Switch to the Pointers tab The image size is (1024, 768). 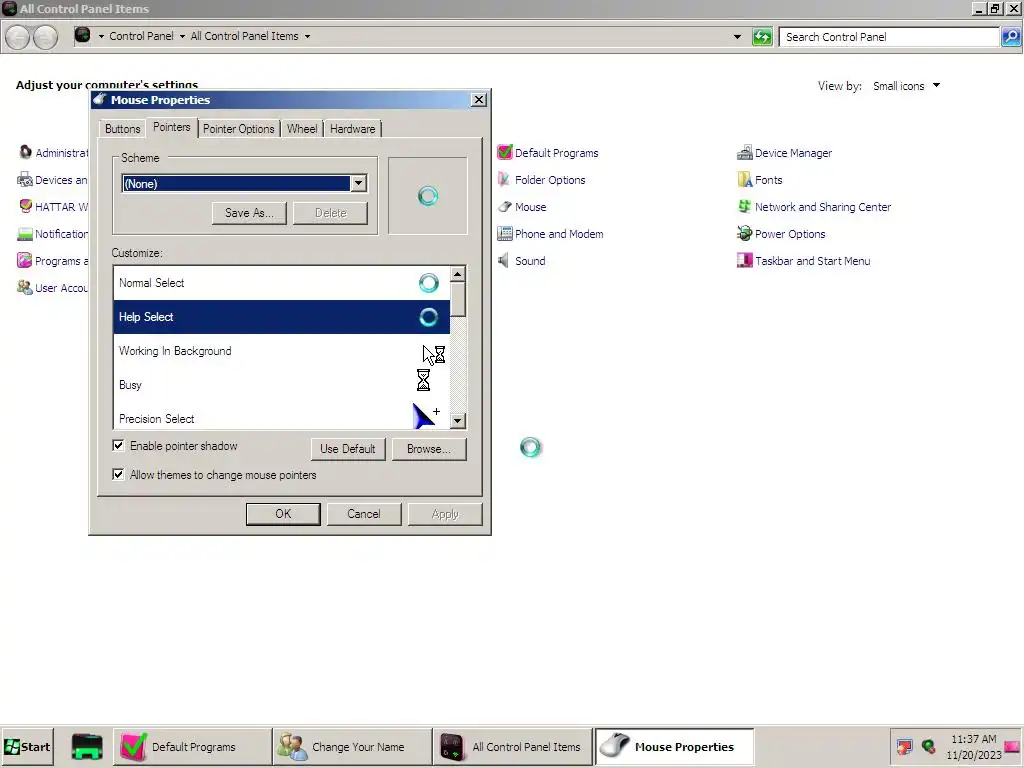point(172,127)
